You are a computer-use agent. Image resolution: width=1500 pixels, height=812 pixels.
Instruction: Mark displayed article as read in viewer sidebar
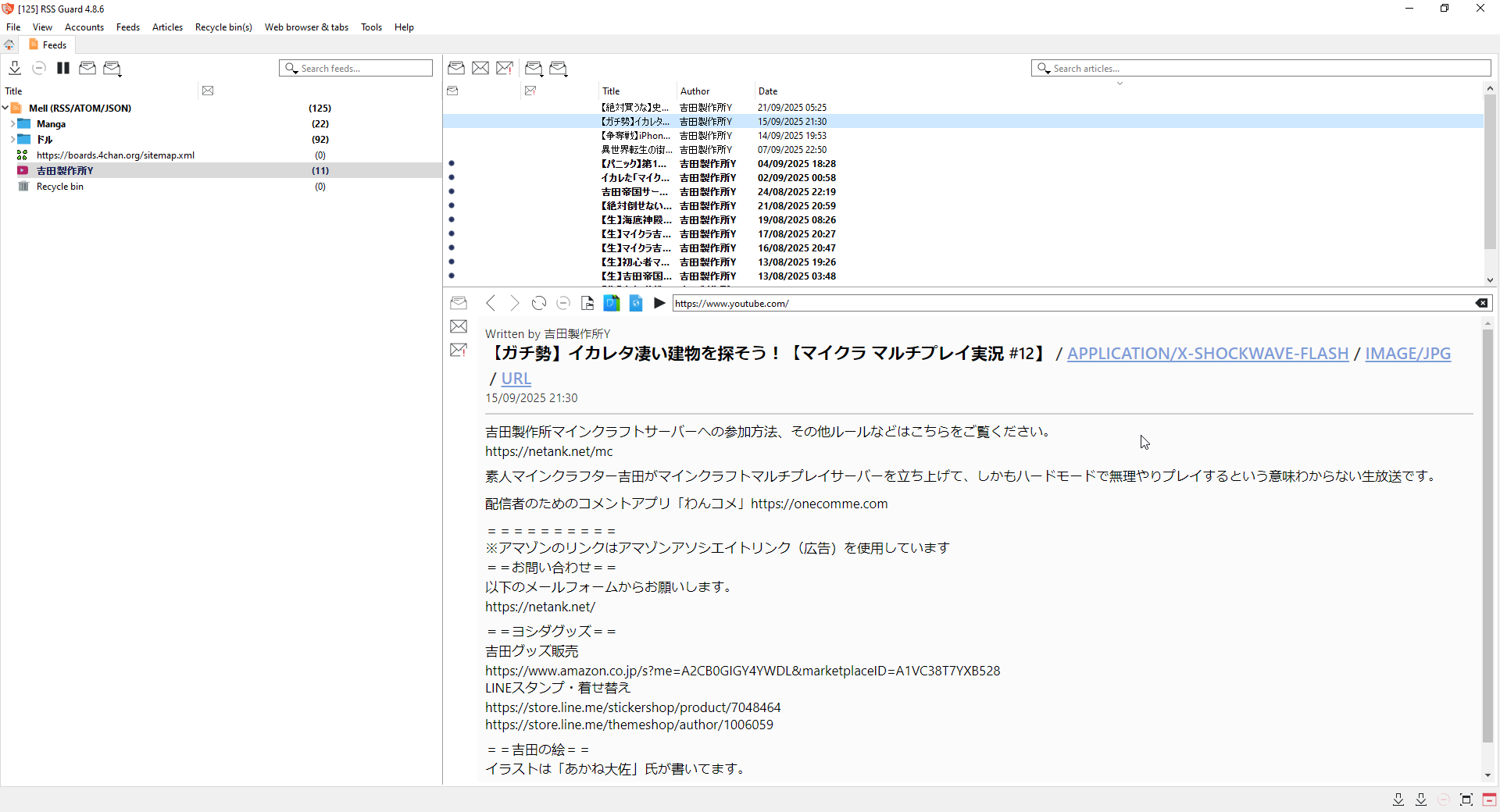(x=459, y=303)
